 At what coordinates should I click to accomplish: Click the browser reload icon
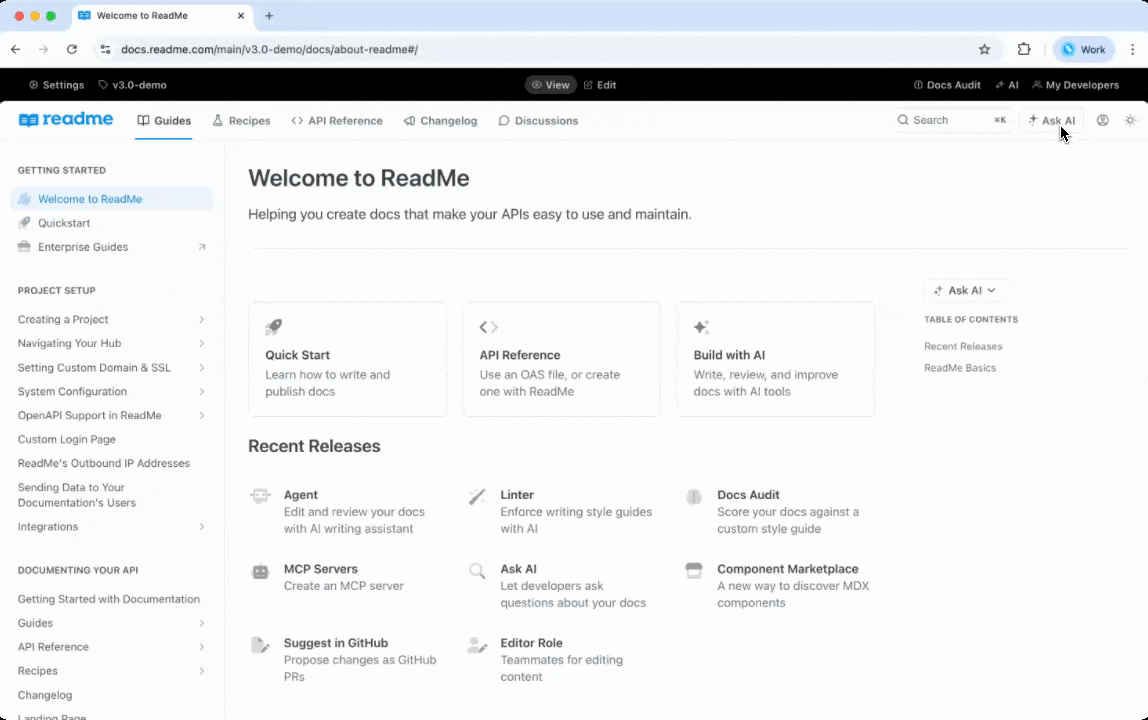[71, 49]
